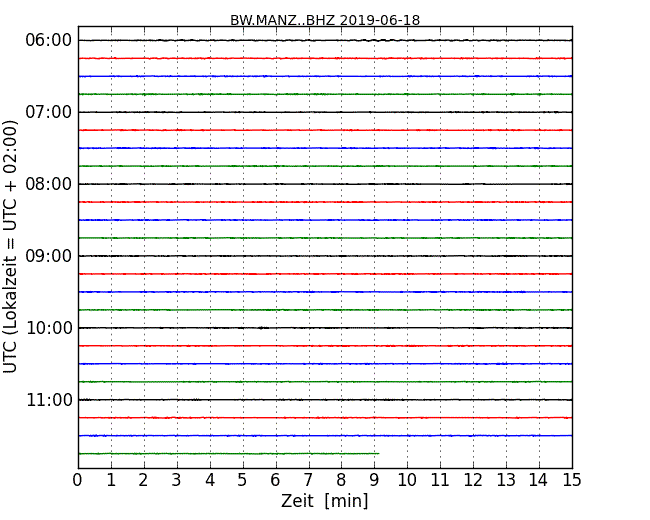This screenshot has width=650, height=520.
Task: Select the x-axis tick label 8
Action: tap(341, 480)
